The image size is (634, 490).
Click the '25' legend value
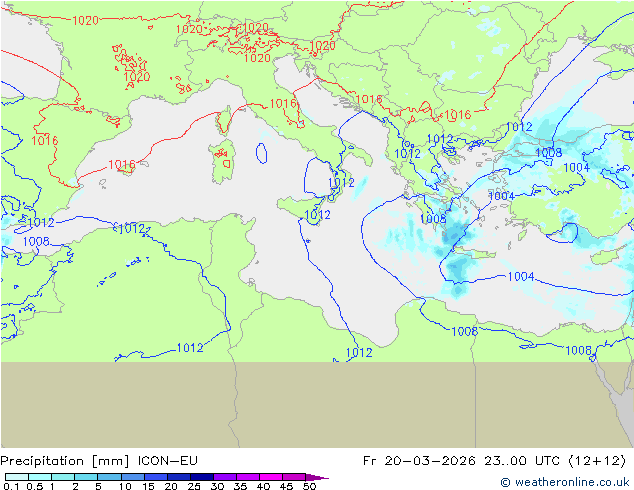point(194,486)
